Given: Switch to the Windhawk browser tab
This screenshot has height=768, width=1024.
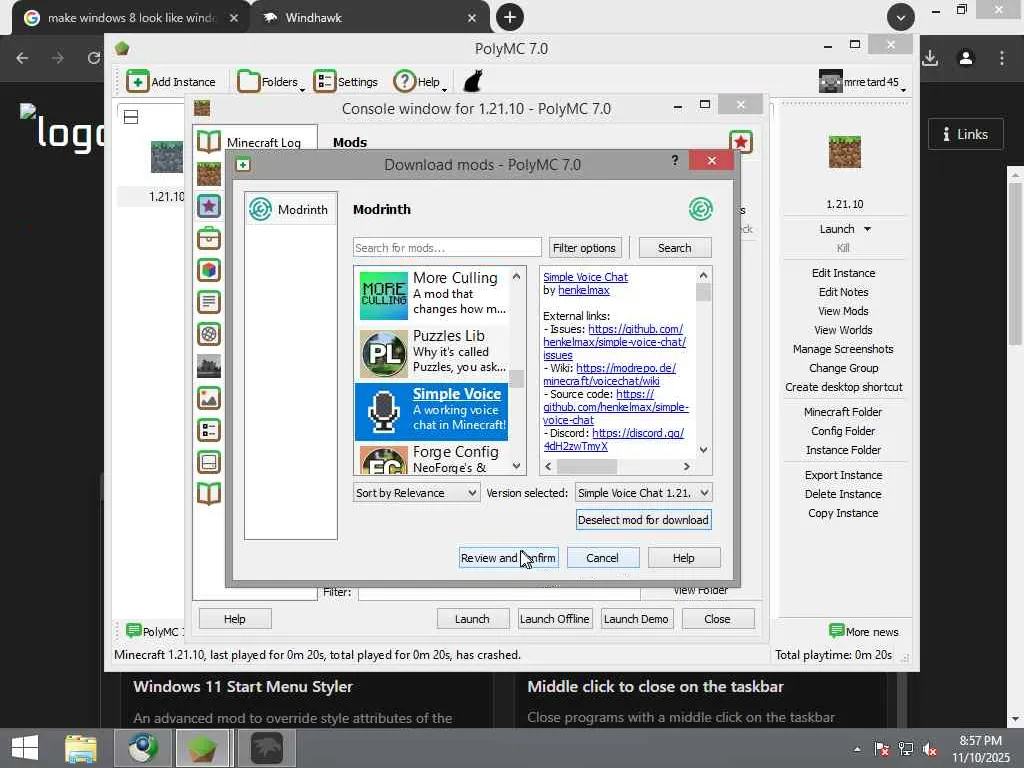Looking at the screenshot, I should click(x=370, y=18).
